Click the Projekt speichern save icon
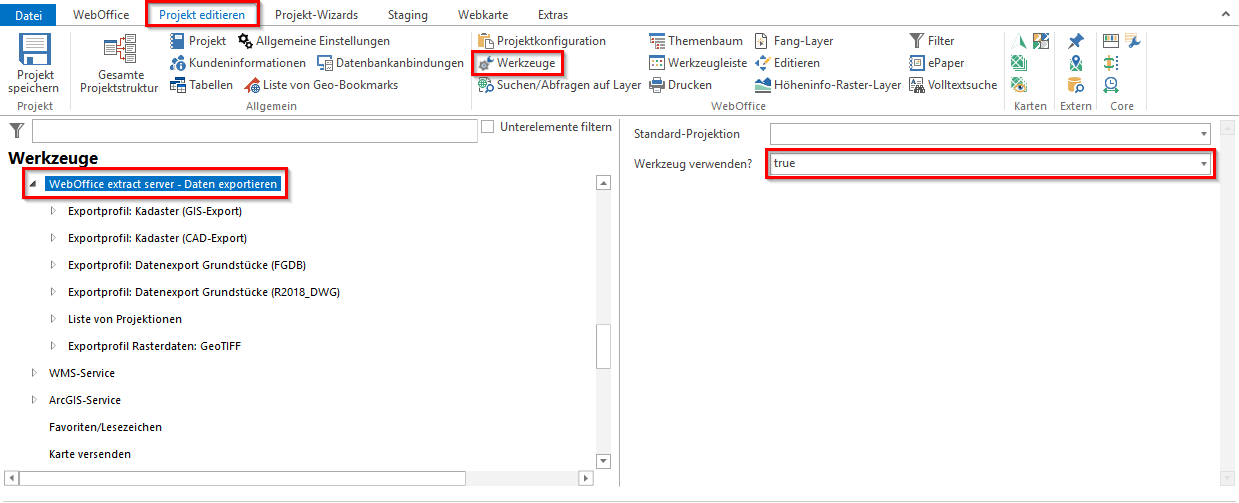Image resolution: width=1239 pixels, height=503 pixels. 36,50
